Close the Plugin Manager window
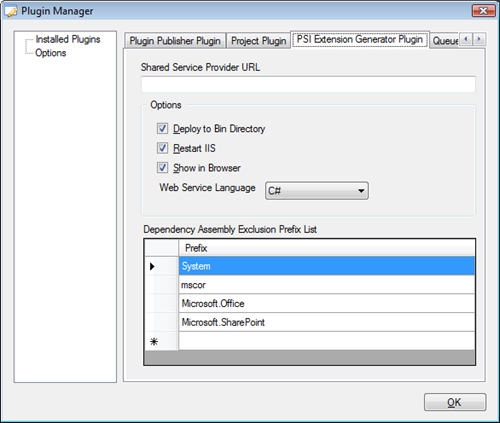Screen dimensions: 500x423 pyautogui.click(x=483, y=11)
